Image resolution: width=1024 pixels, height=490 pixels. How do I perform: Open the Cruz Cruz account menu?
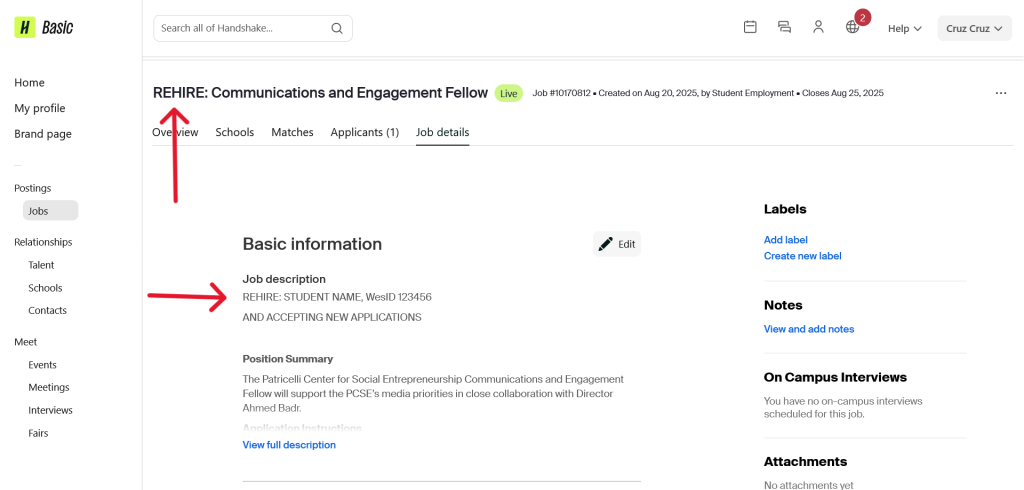[974, 29]
